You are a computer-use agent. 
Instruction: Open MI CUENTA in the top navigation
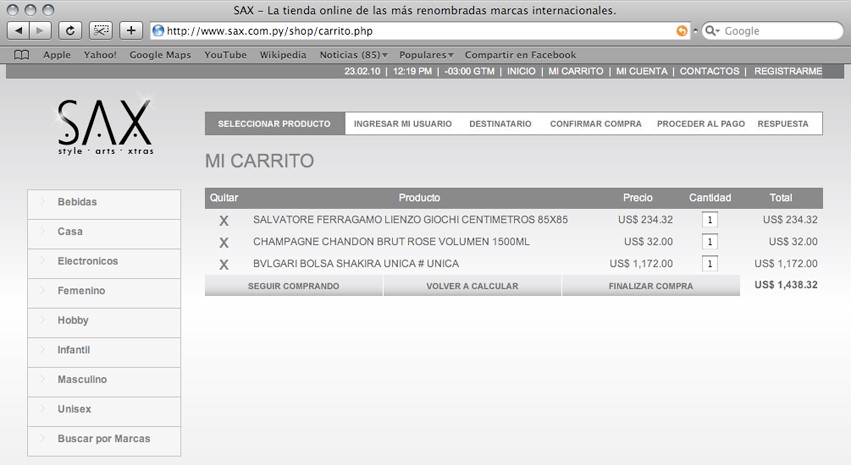[x=642, y=71]
